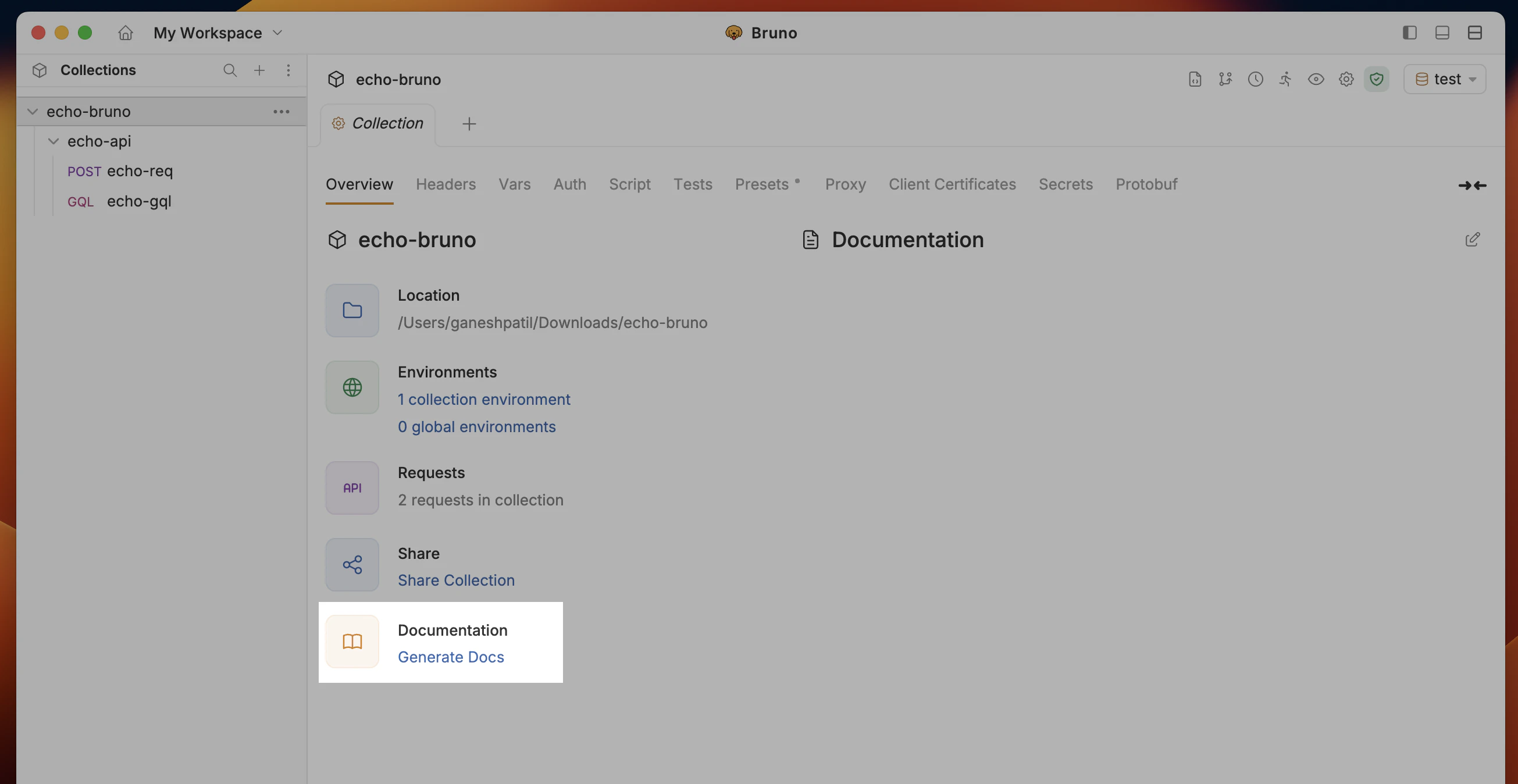View request history with the clock icon
The height and width of the screenshot is (784, 1518).
(1256, 79)
